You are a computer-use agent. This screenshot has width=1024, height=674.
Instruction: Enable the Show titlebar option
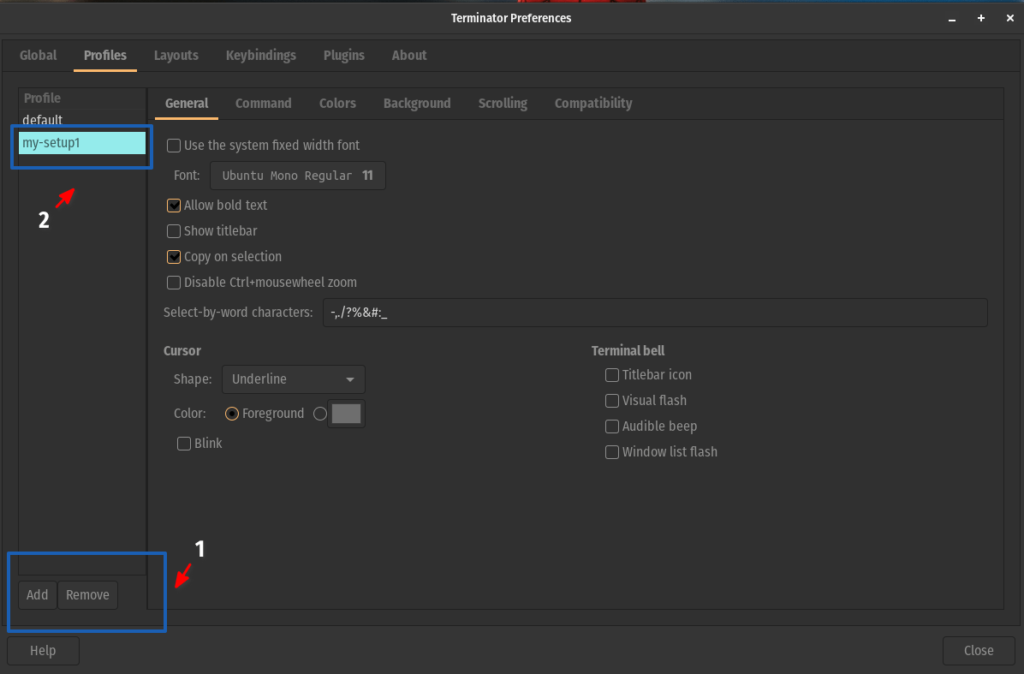click(173, 231)
